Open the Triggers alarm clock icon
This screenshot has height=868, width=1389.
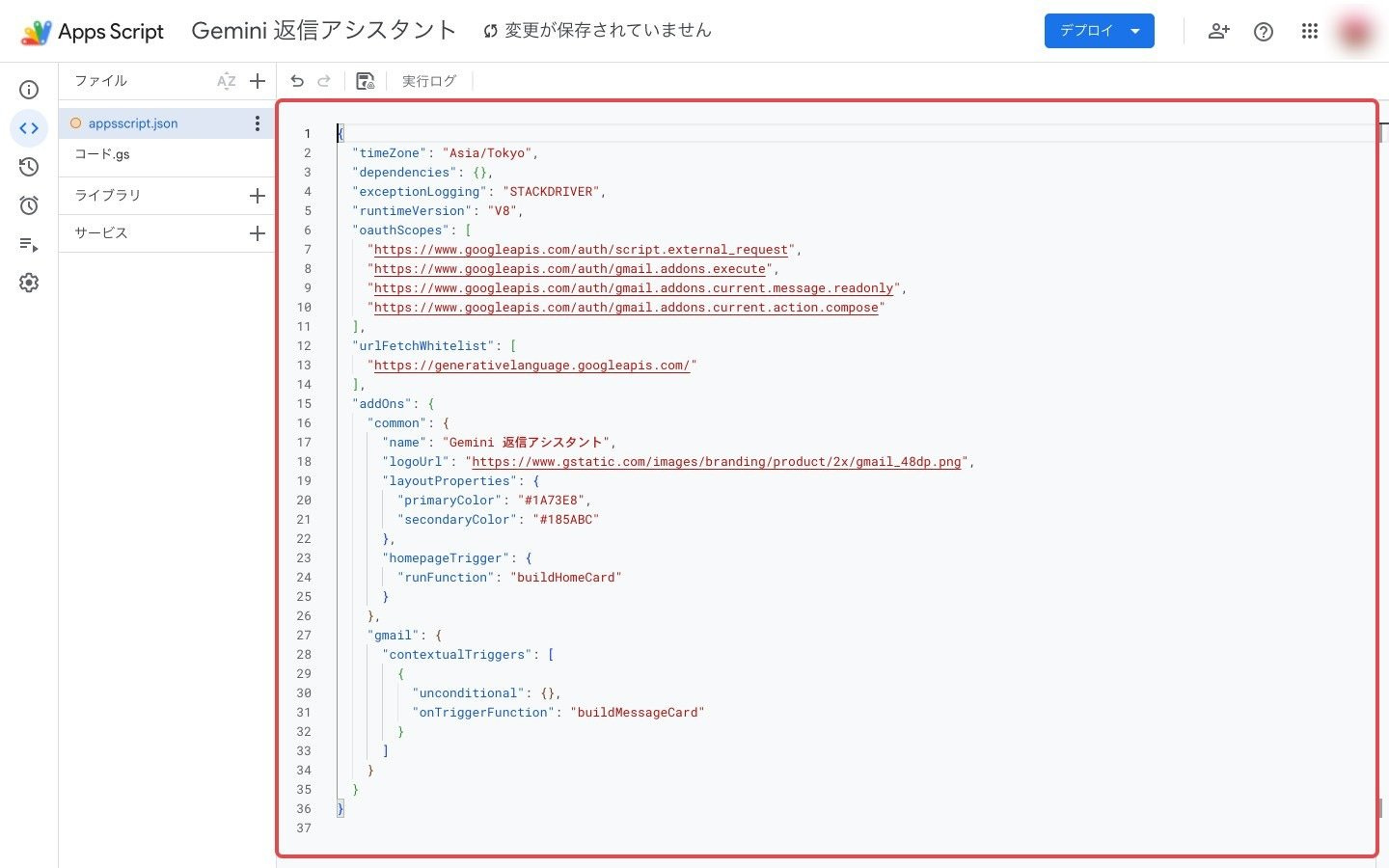pos(29,205)
